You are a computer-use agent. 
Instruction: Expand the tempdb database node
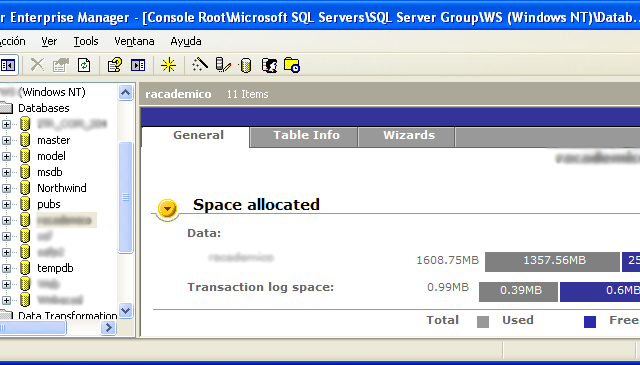(6, 268)
